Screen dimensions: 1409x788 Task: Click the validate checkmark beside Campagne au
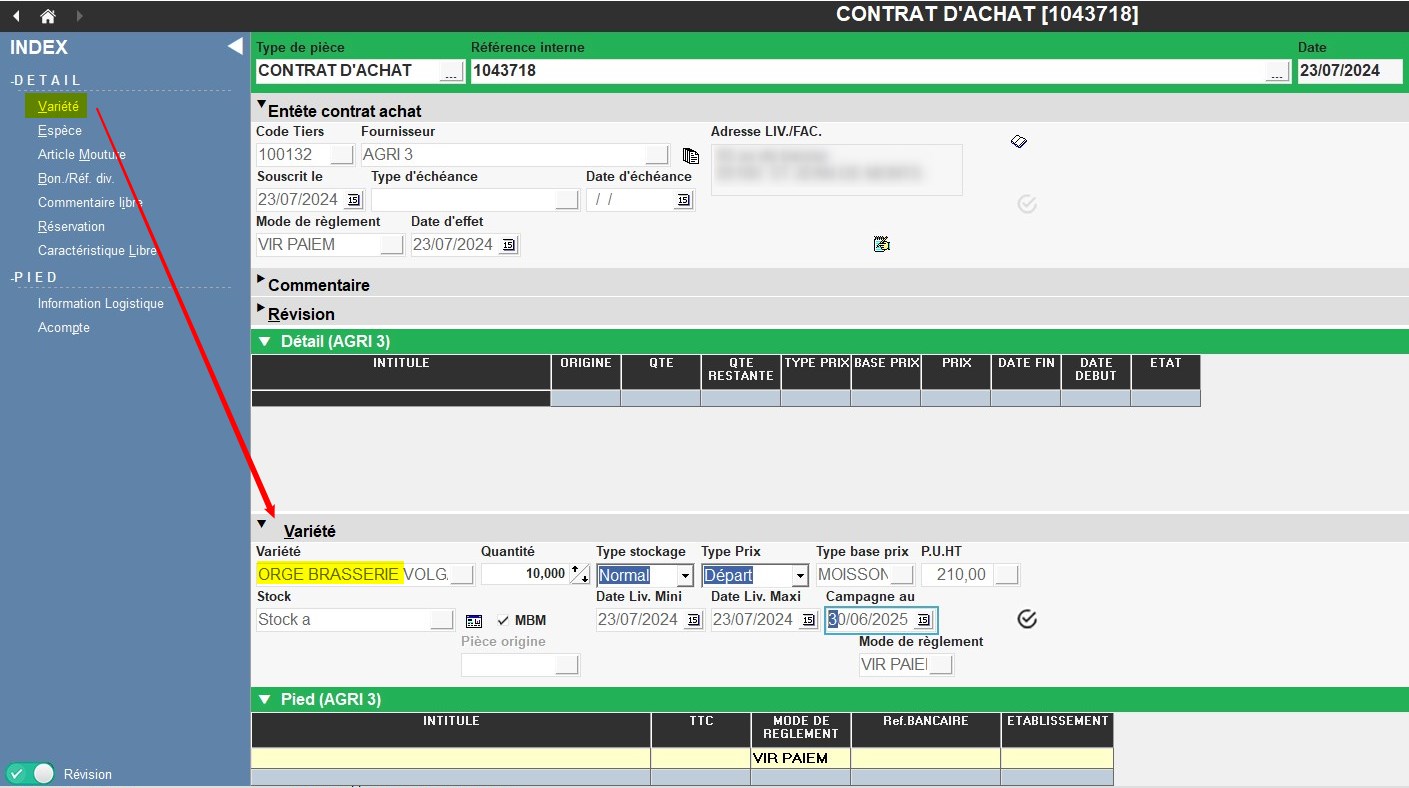coord(1027,619)
